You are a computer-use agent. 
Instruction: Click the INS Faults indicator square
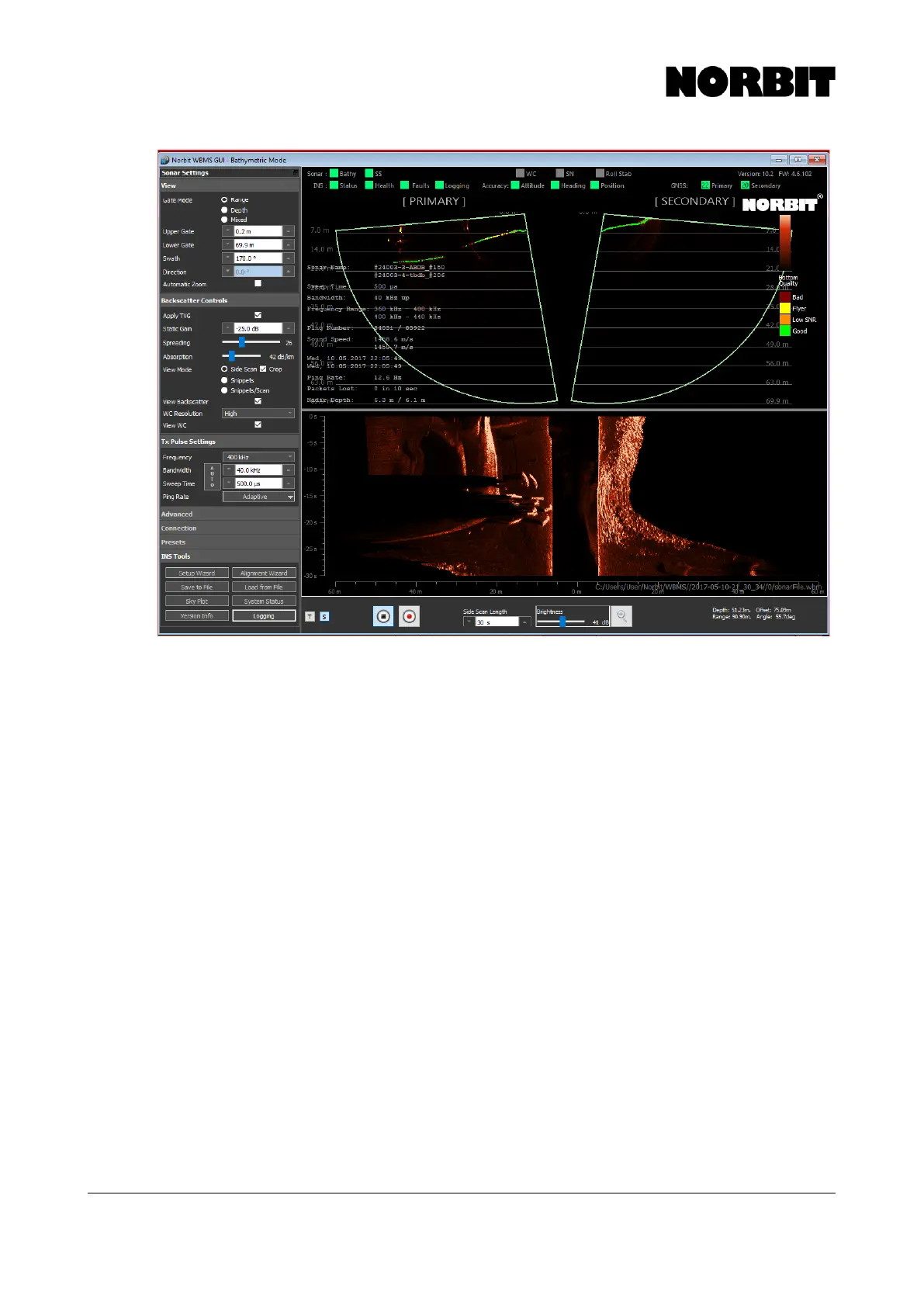coord(405,185)
